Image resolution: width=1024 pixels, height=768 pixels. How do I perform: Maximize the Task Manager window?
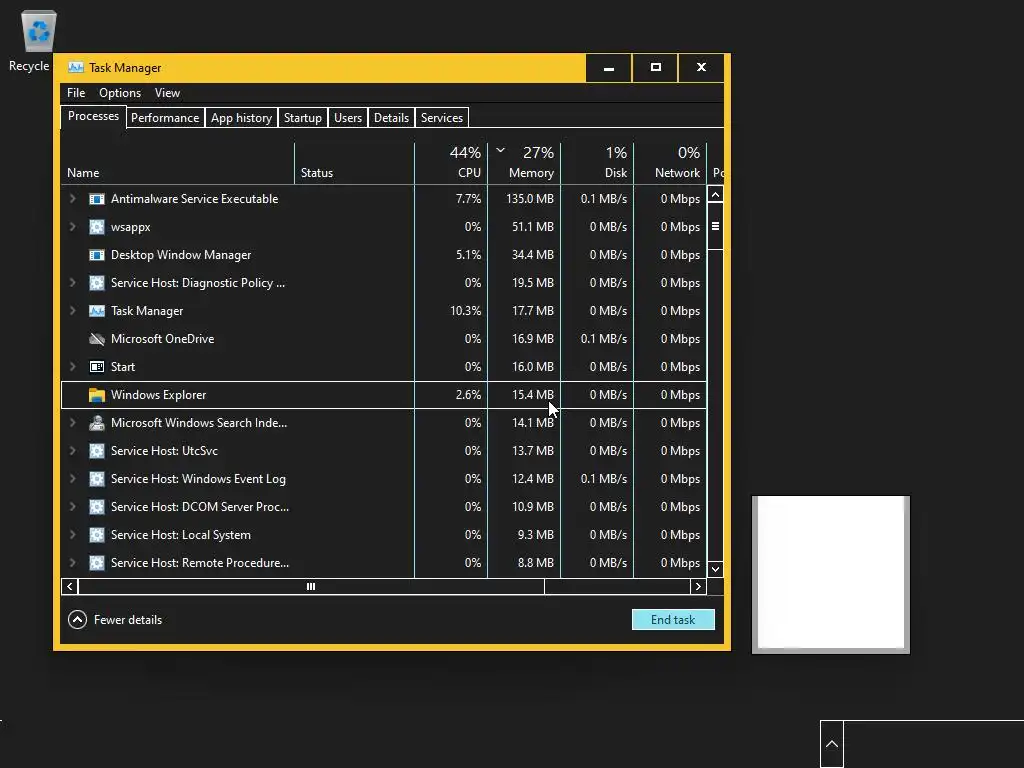click(656, 67)
